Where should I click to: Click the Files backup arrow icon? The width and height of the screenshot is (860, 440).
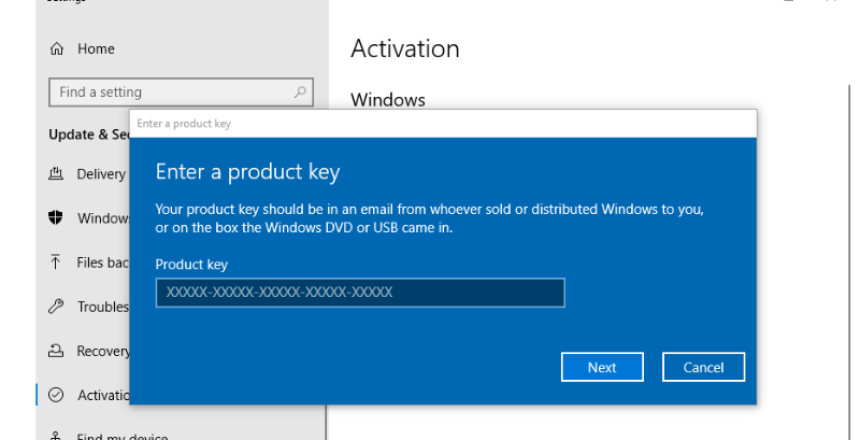pyautogui.click(x=57, y=262)
